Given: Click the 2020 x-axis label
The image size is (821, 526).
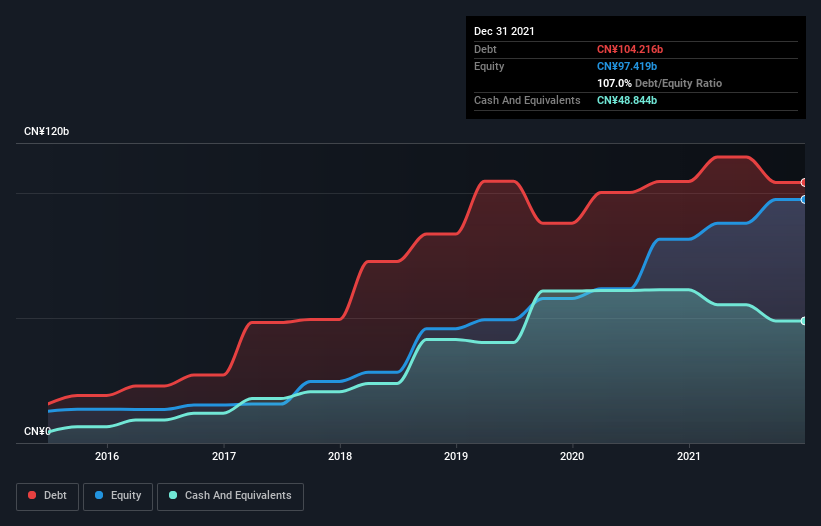Looking at the screenshot, I should (572, 456).
